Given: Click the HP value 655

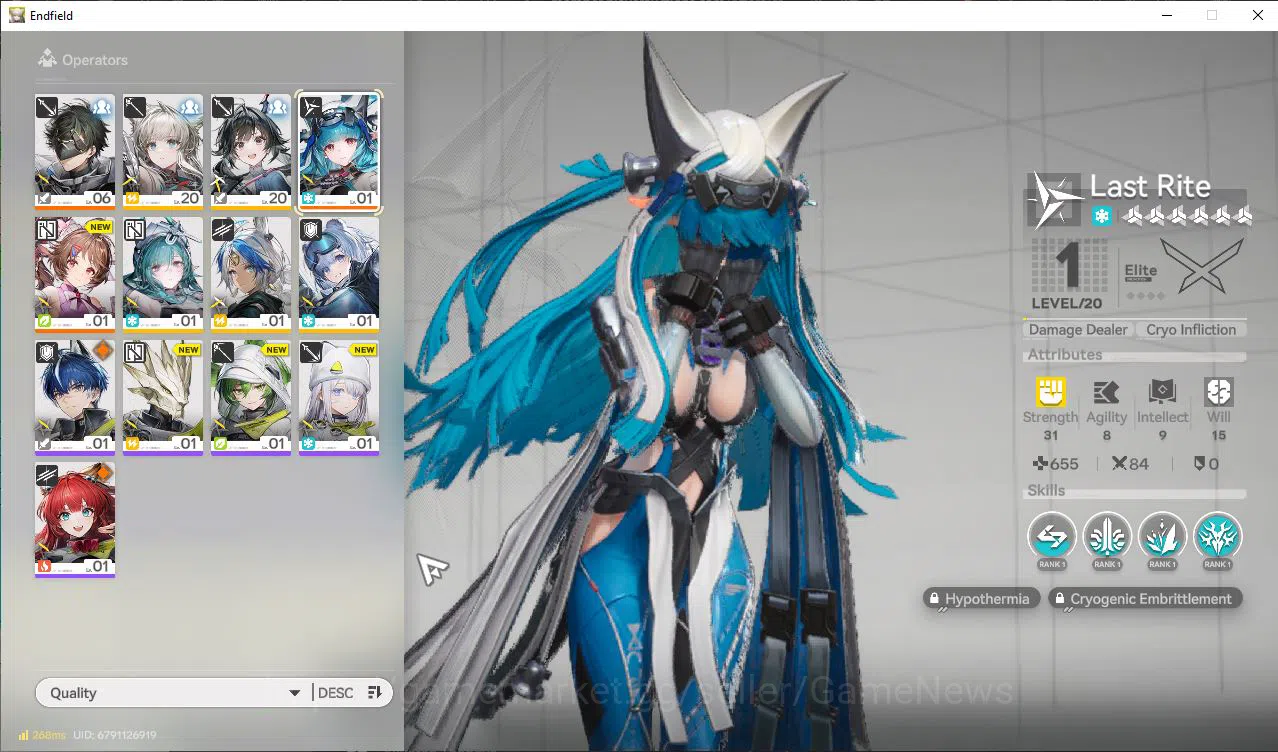Looking at the screenshot, I should pos(1056,464).
